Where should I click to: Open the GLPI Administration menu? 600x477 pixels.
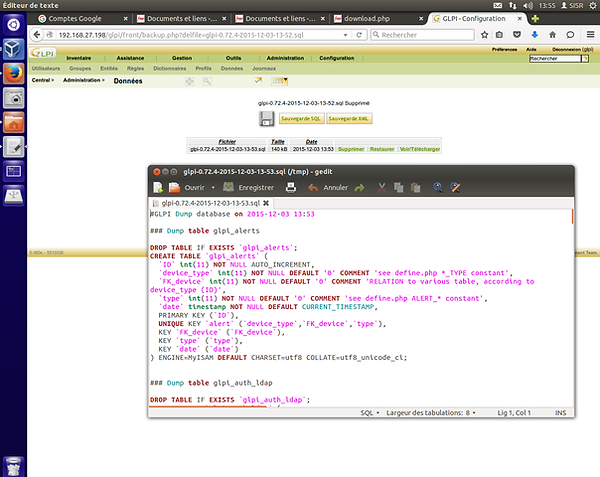coord(285,58)
